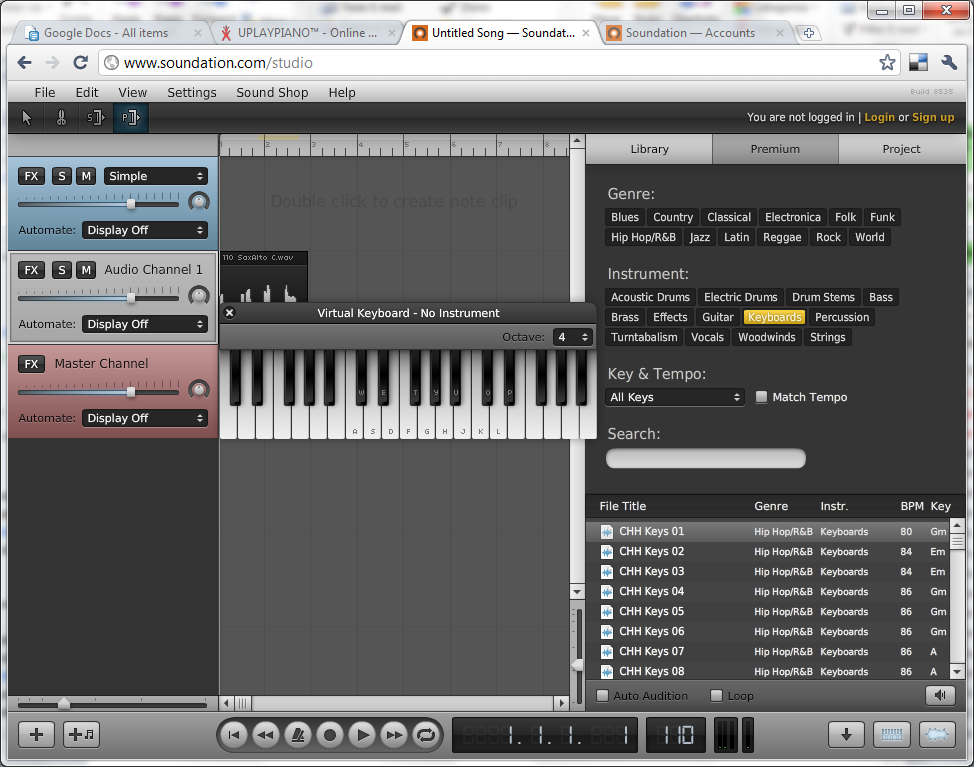Enable the Loop checkbox

pyautogui.click(x=716, y=696)
